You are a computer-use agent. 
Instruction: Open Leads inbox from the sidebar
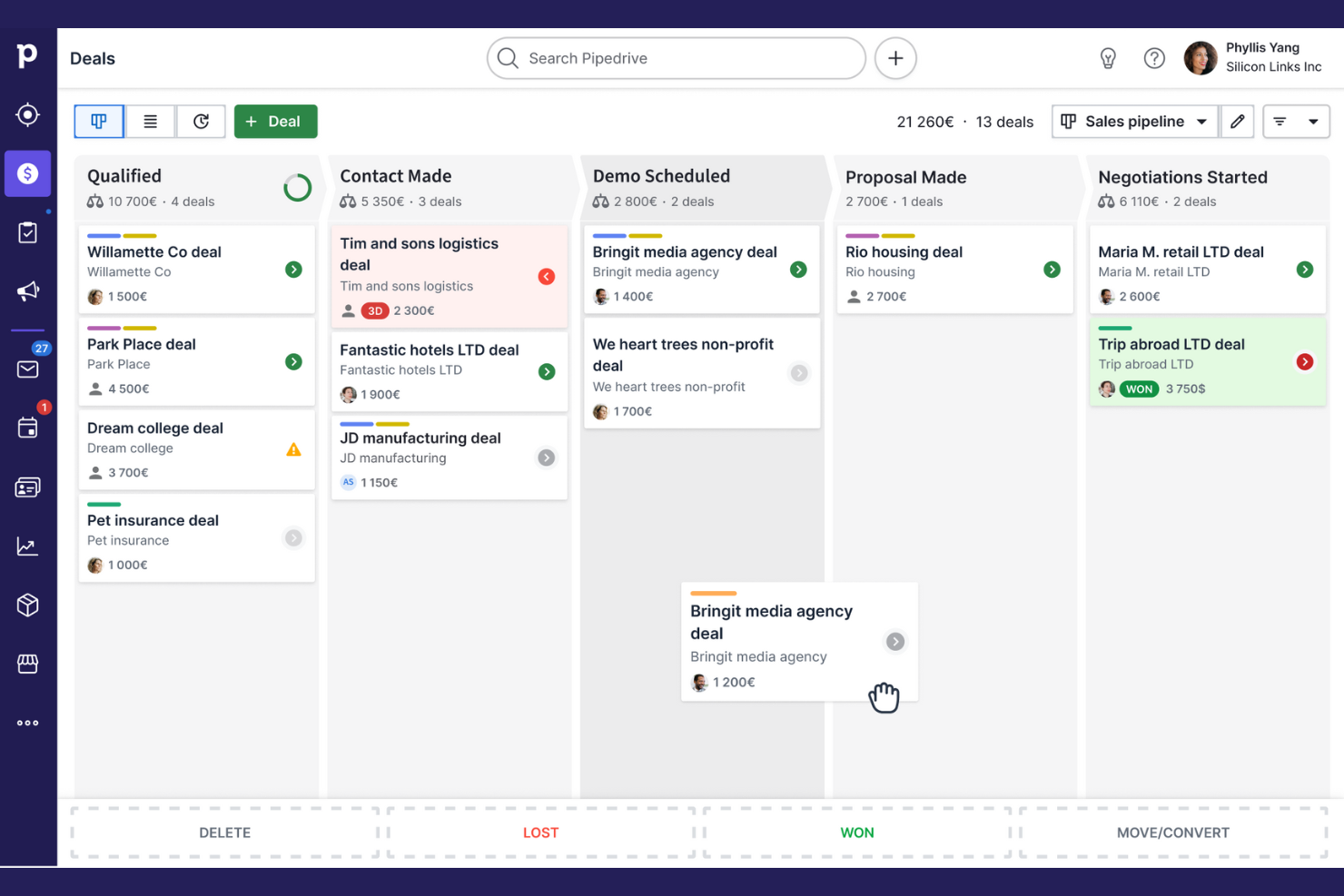pos(27,114)
